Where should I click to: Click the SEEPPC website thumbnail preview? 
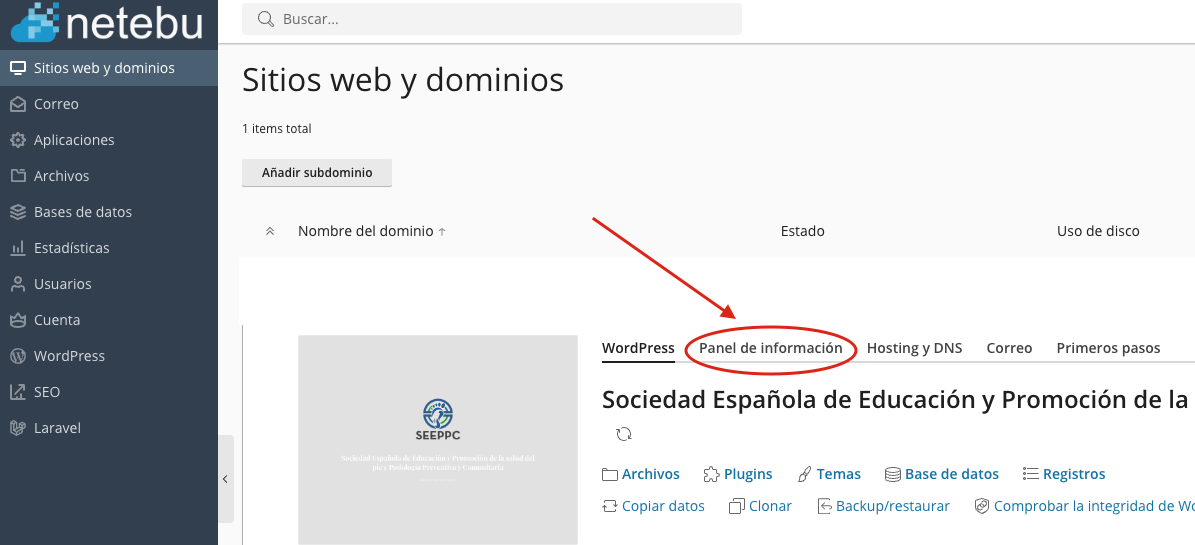tap(437, 440)
